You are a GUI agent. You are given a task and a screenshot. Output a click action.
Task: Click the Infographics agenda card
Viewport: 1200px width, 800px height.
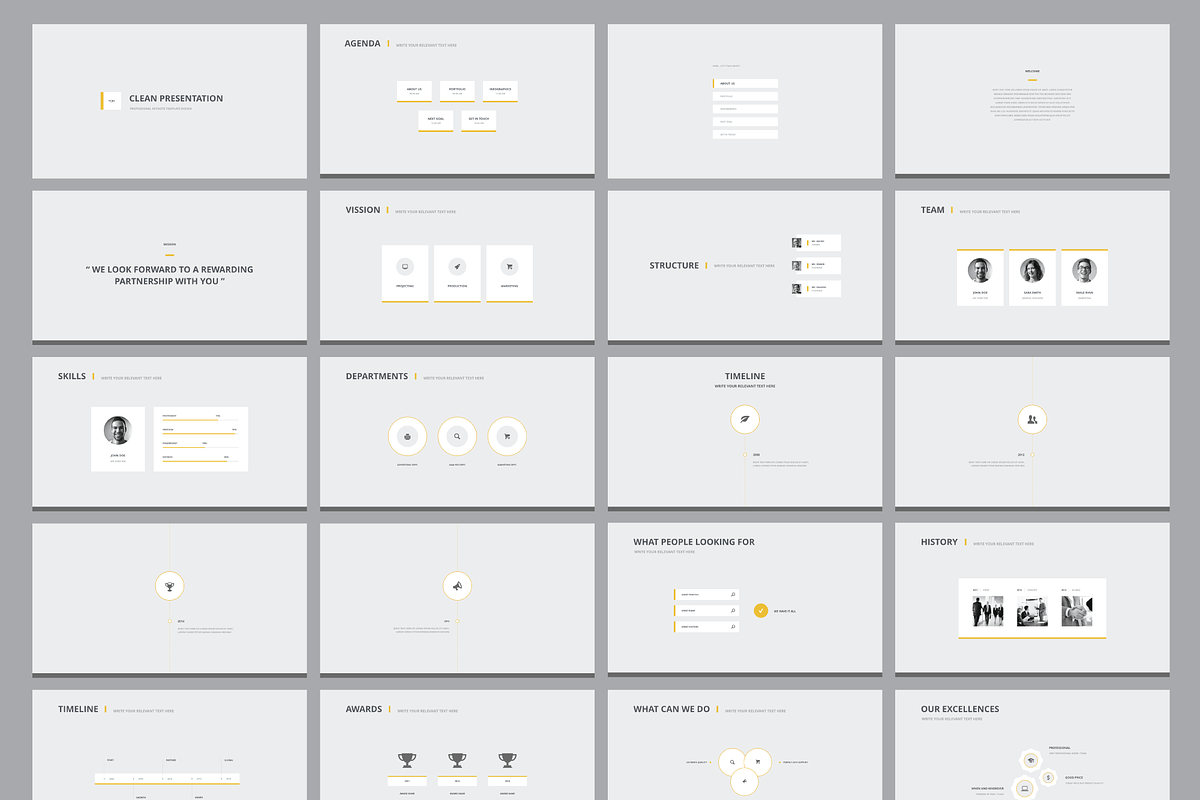coord(500,92)
